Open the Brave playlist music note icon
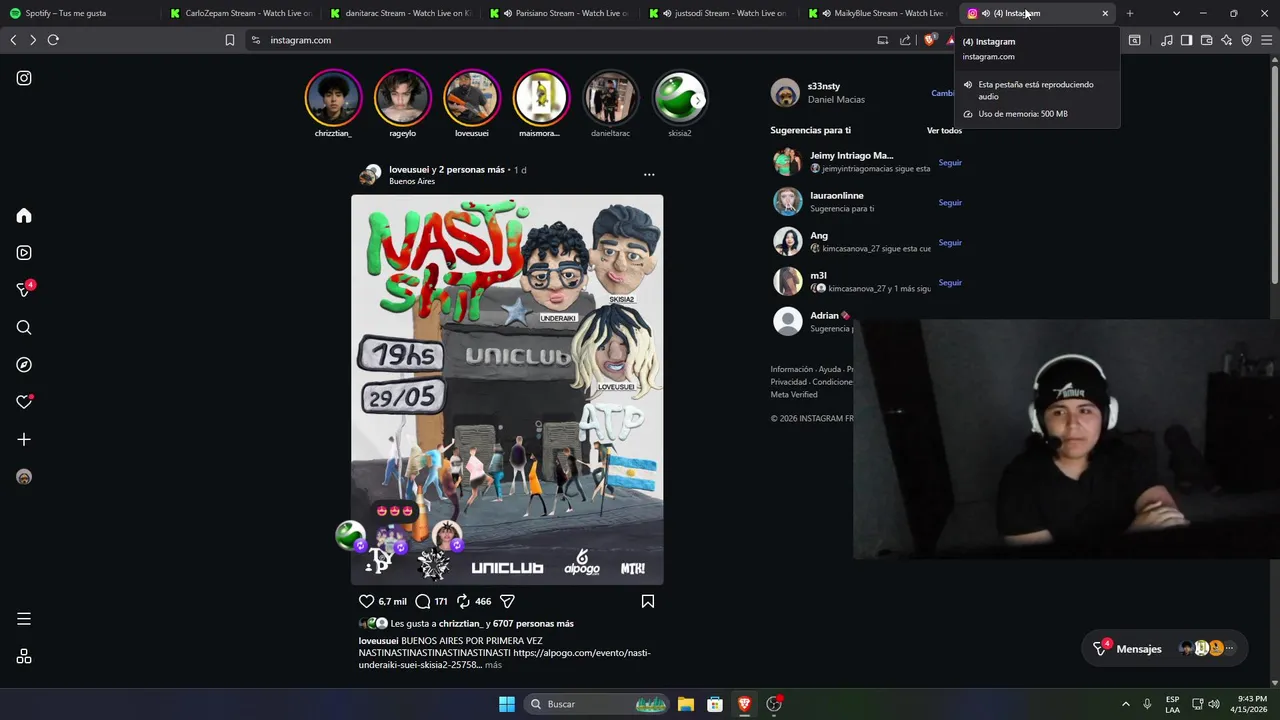Image resolution: width=1280 pixels, height=720 pixels. (1167, 40)
